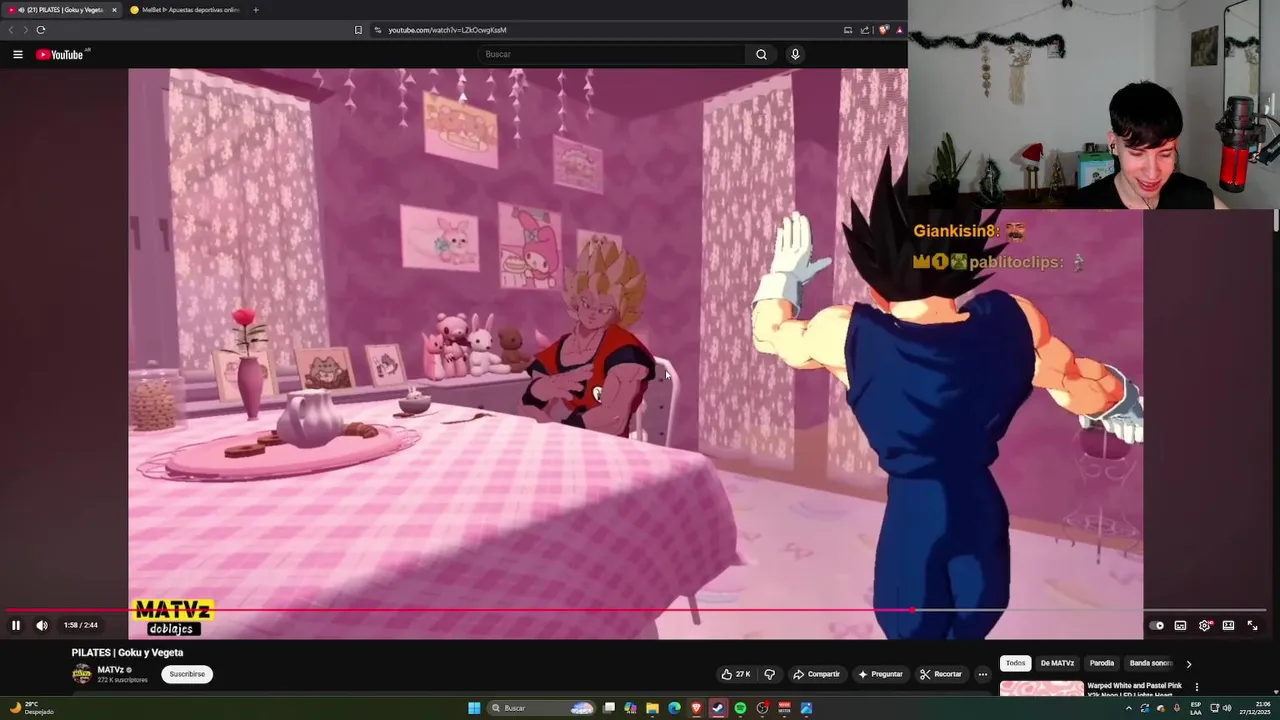Open Spotify from the taskbar
Screen dimensions: 1280x720
[740, 708]
